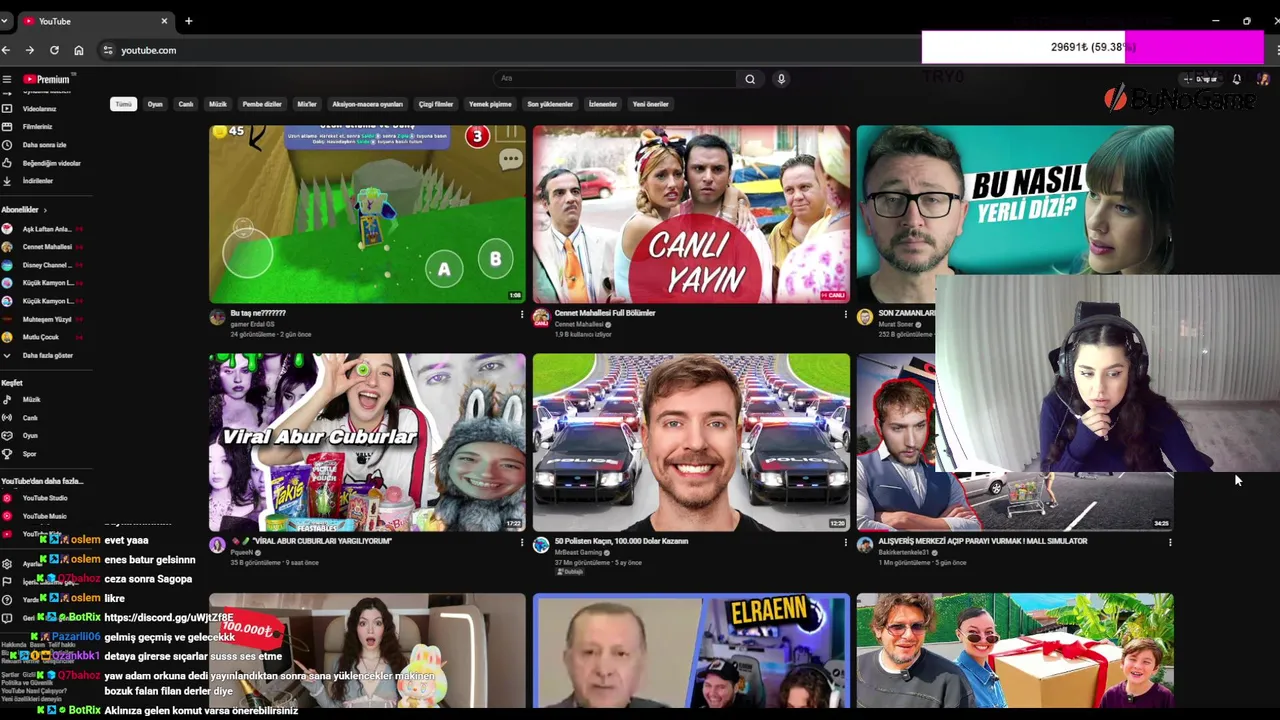Select the Oyun filter chip

pos(155,104)
